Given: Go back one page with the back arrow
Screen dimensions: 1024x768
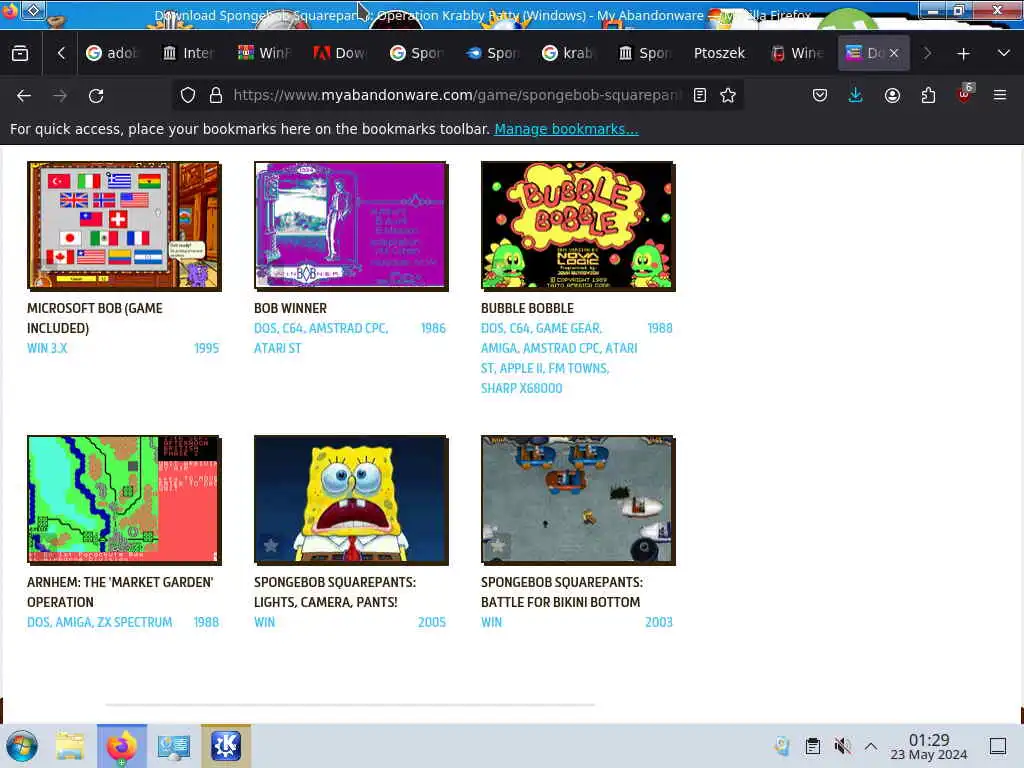Looking at the screenshot, I should tap(24, 95).
